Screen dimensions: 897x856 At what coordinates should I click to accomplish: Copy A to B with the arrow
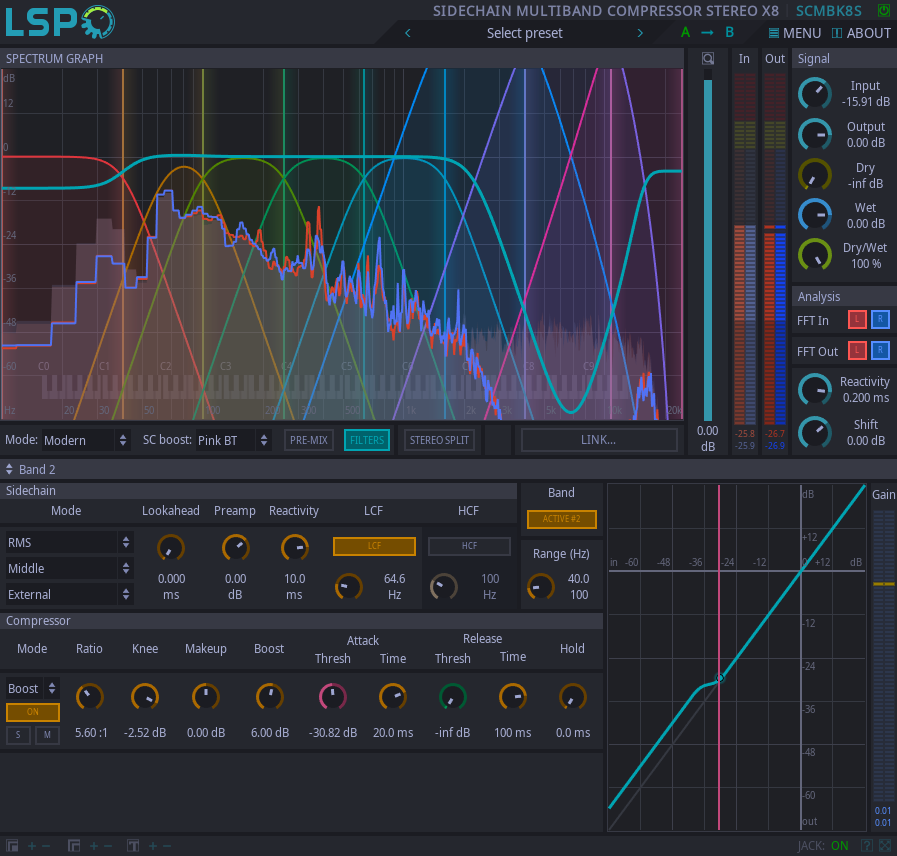tap(707, 33)
